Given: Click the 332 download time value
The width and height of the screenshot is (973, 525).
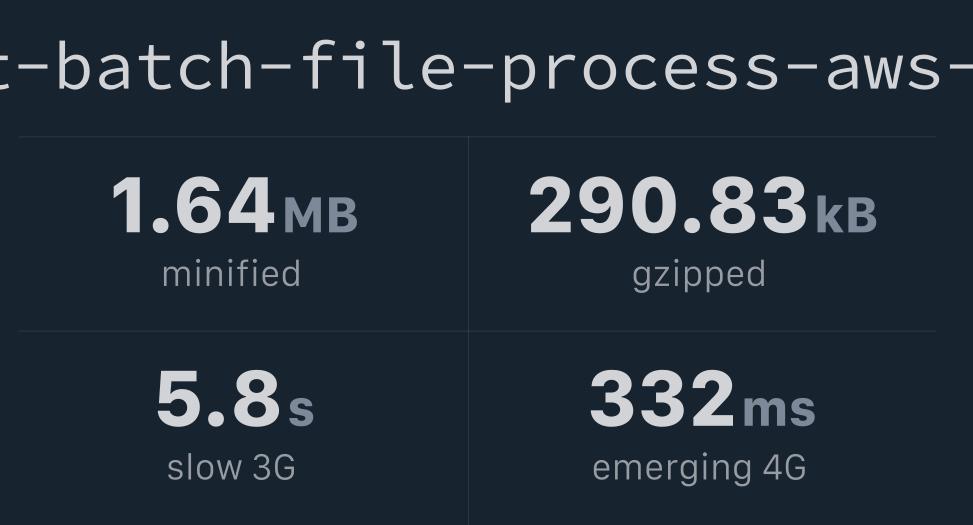Looking at the screenshot, I should pyautogui.click(x=662, y=399).
